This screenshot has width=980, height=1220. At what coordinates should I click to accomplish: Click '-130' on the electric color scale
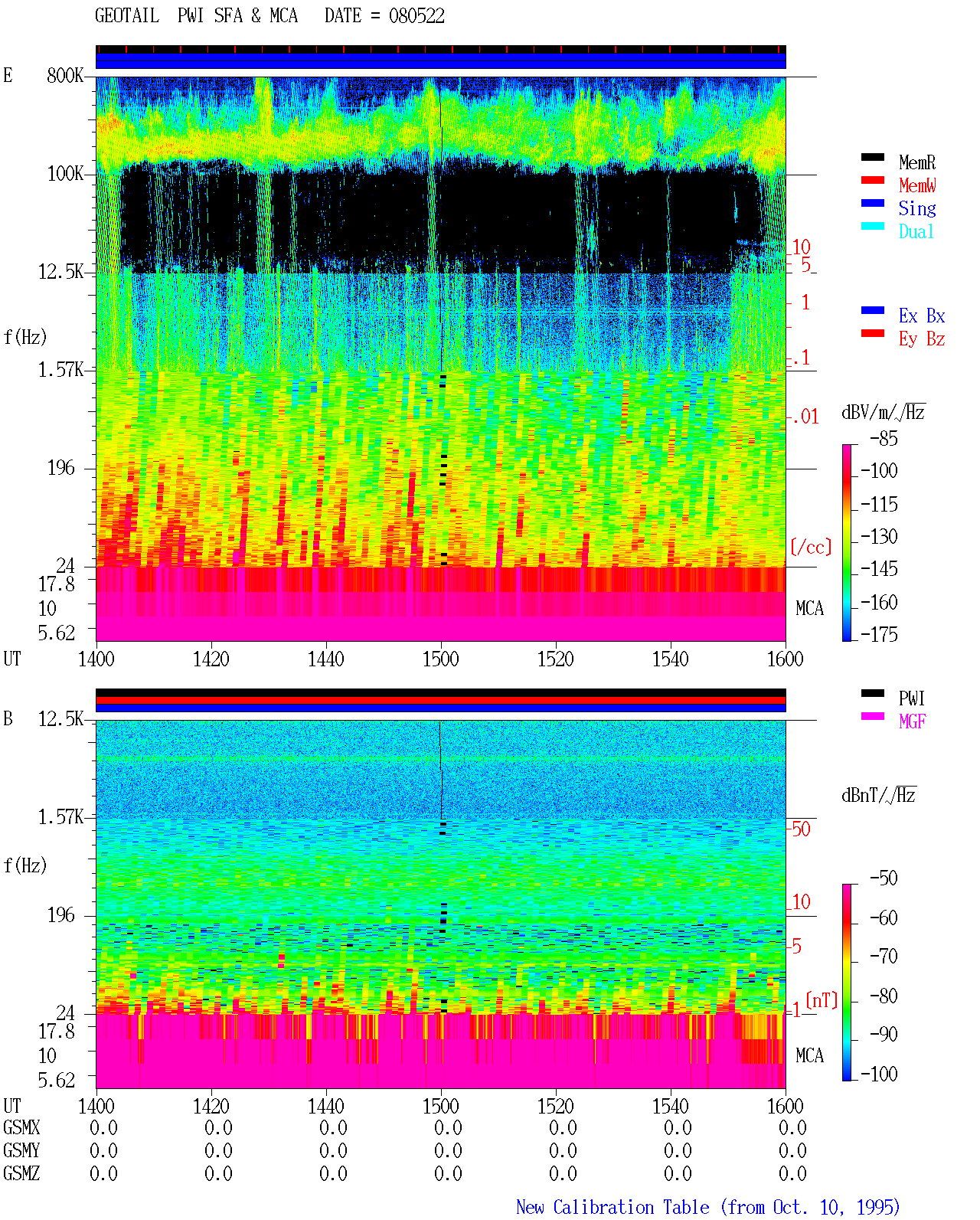[879, 537]
